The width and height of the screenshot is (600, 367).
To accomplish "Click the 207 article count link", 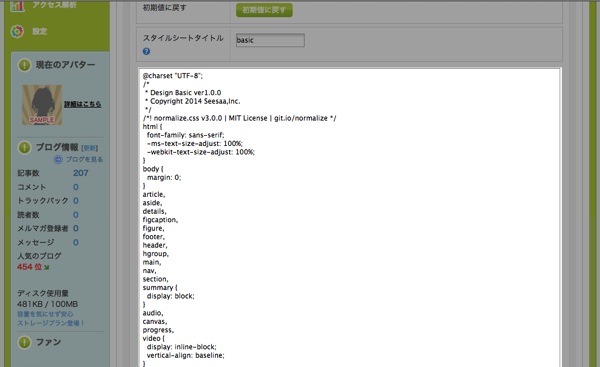I will click(81, 173).
